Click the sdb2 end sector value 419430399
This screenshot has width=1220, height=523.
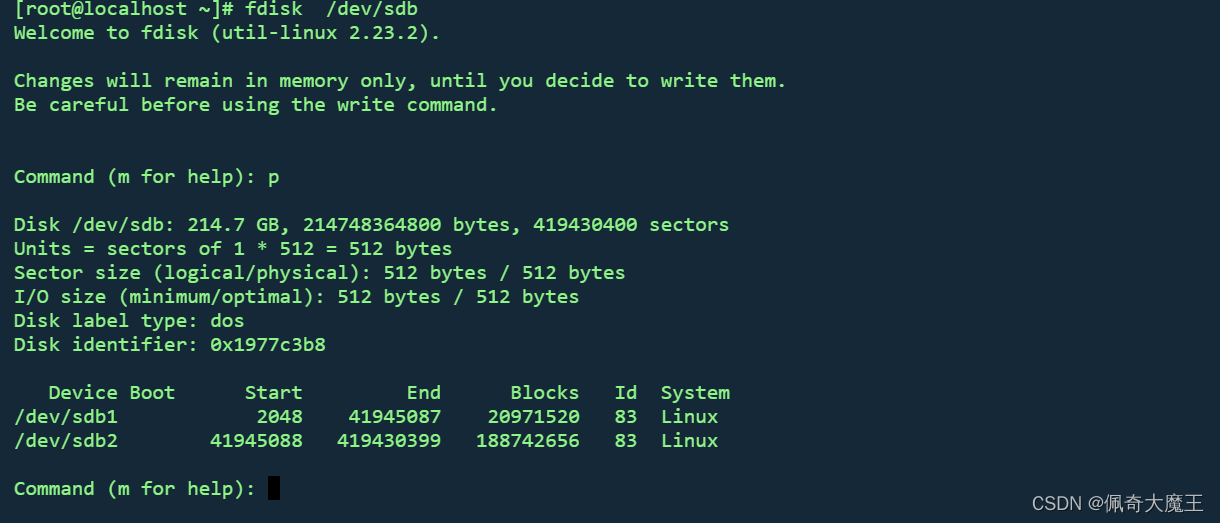[x=389, y=441]
